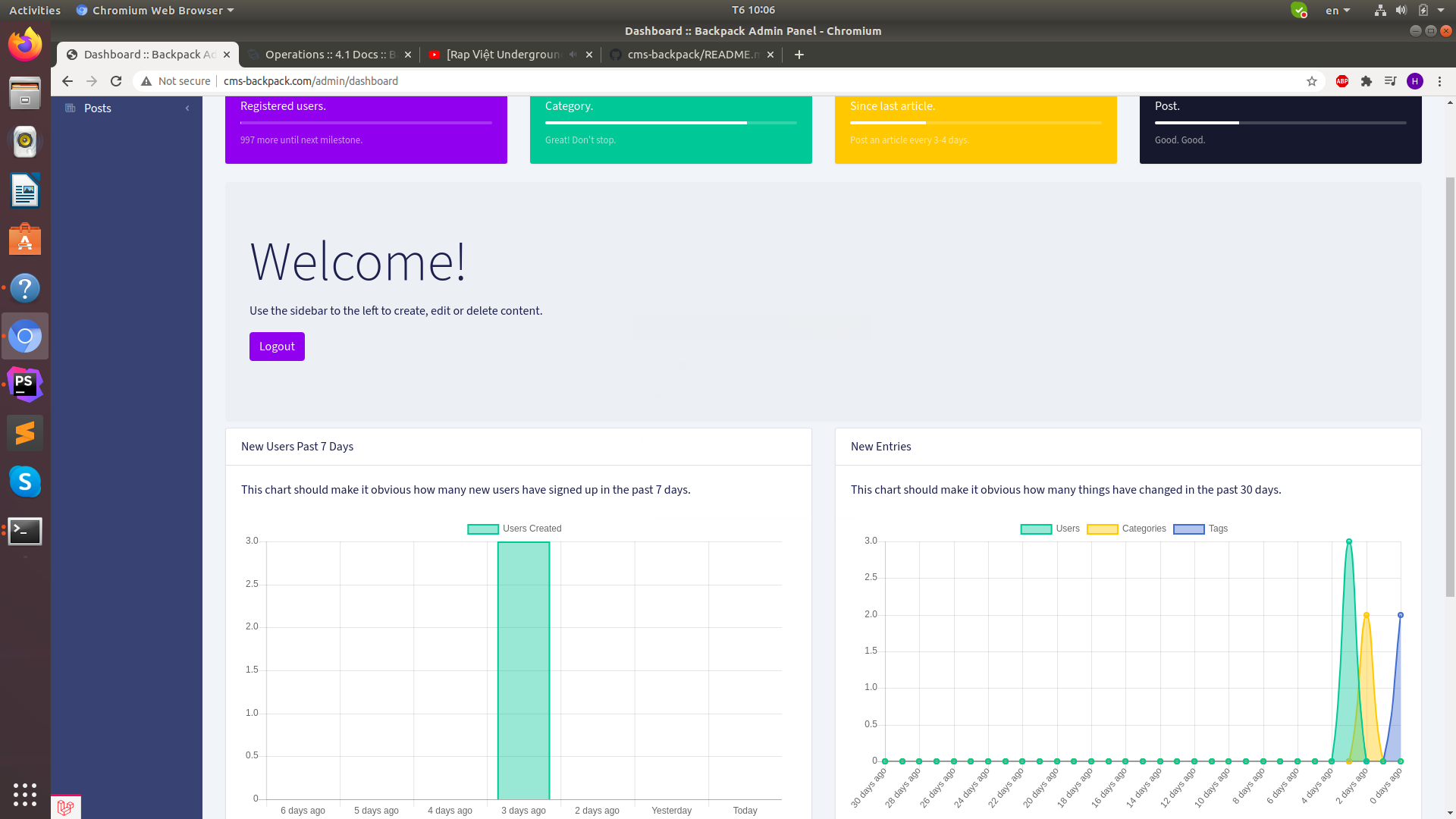Switch to Operations 4.1 Docs tab
This screenshot has height=819, width=1456.
pyautogui.click(x=329, y=55)
